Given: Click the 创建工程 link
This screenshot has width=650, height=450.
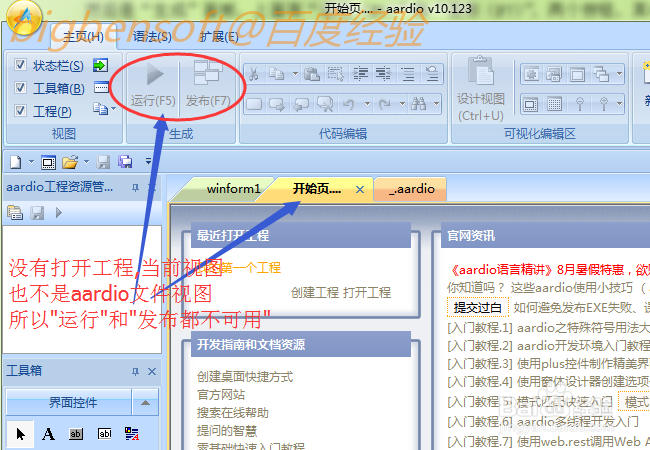Looking at the screenshot, I should pyautogui.click(x=315, y=293).
